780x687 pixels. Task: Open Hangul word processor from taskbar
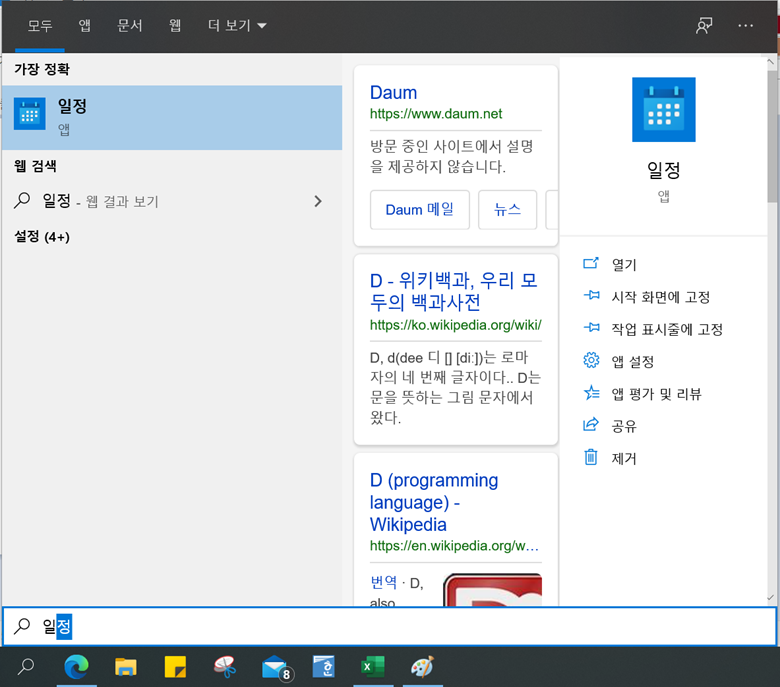[324, 667]
